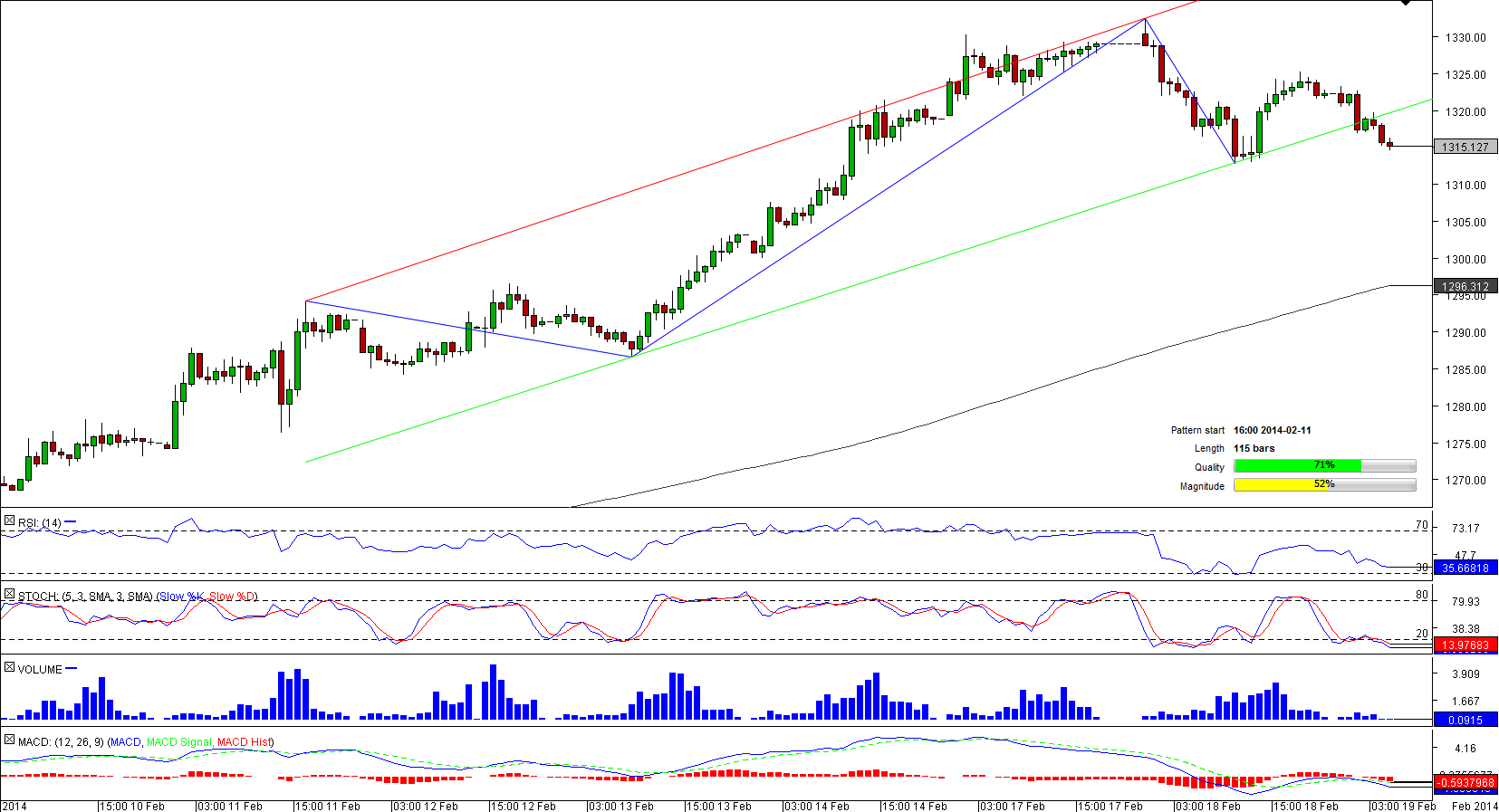Click the 'Slow %K' legend label

(181, 597)
